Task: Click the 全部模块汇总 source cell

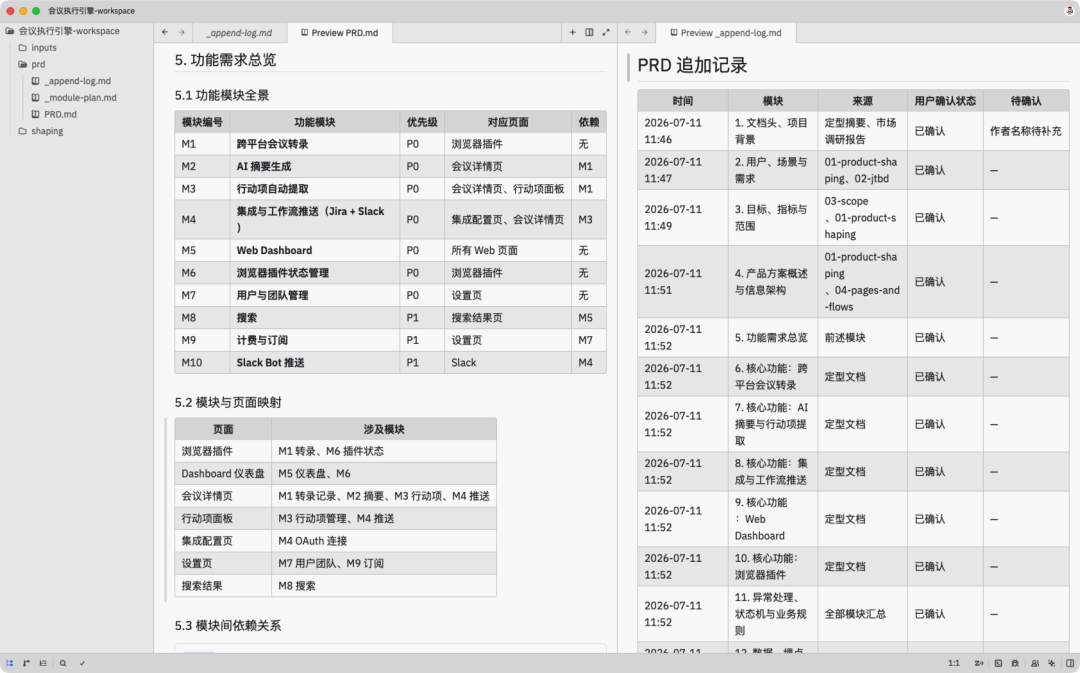Action: click(x=862, y=614)
